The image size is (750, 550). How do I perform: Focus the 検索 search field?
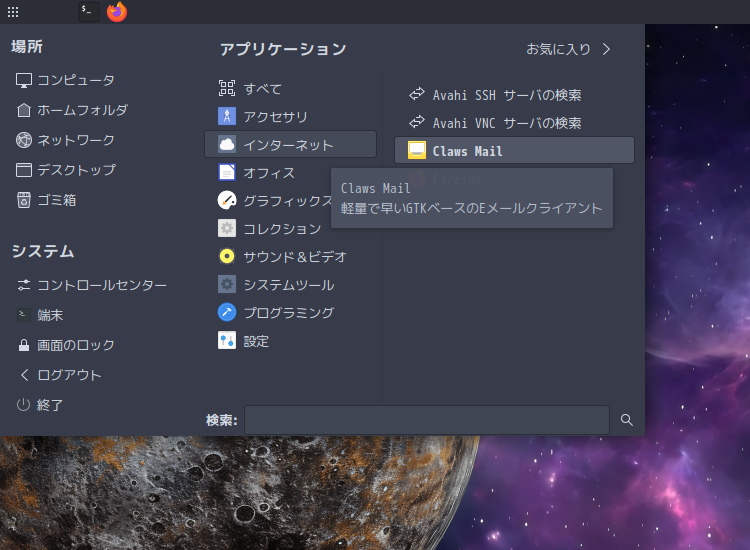pos(427,420)
